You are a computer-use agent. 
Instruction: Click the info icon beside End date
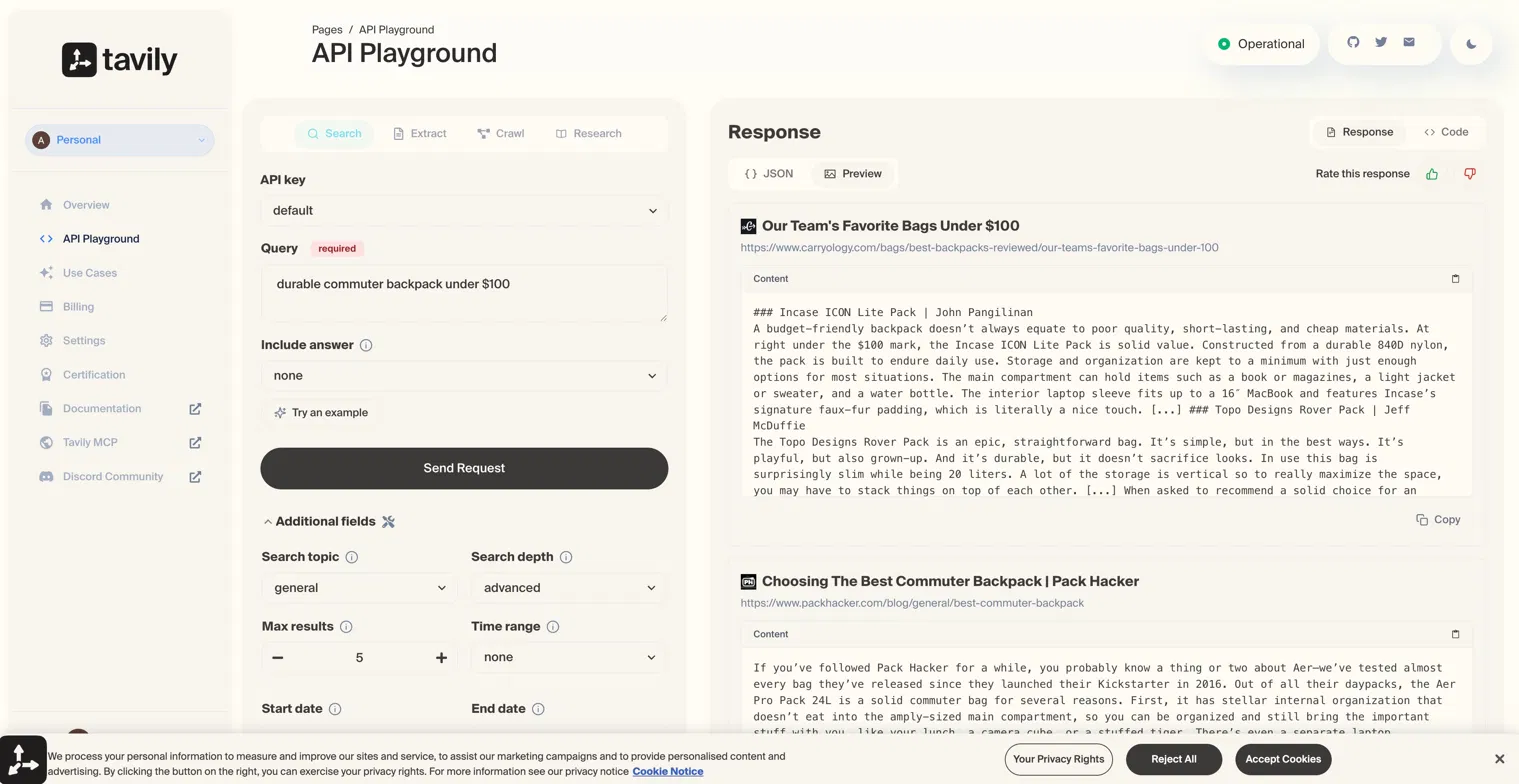(x=538, y=709)
